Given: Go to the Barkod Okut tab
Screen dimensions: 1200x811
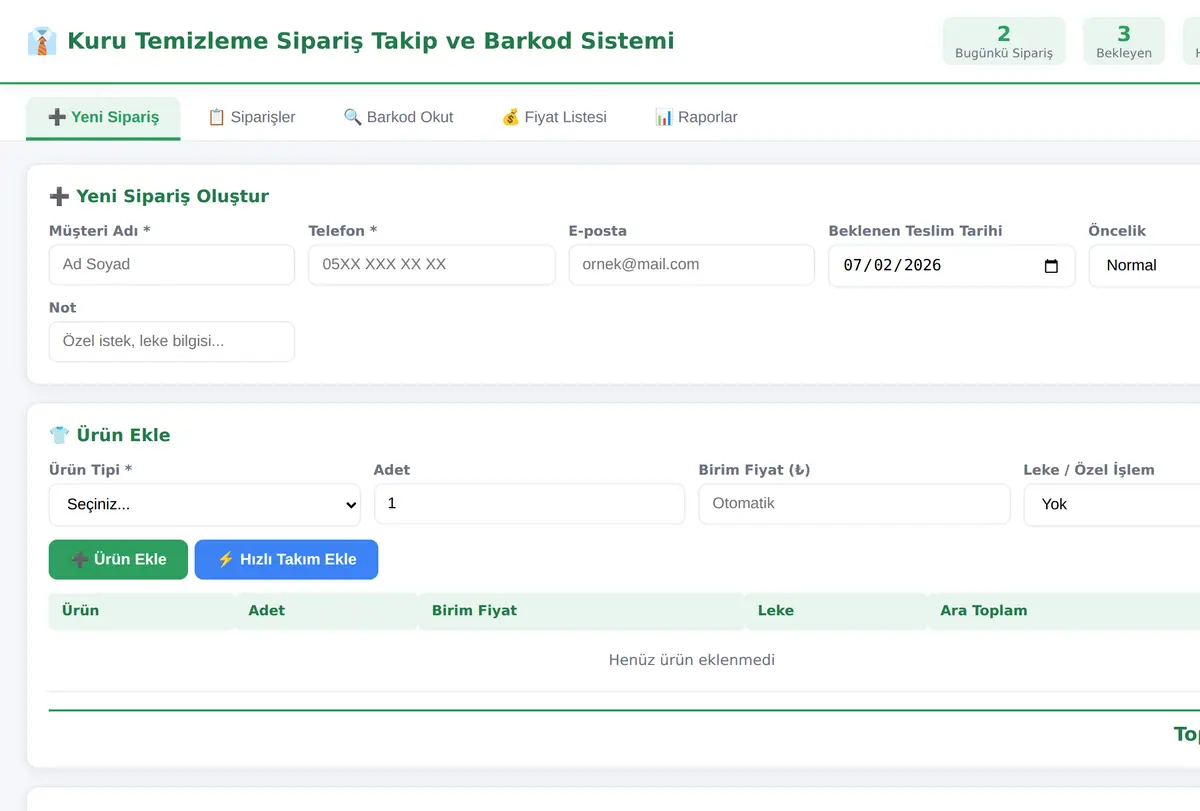Looking at the screenshot, I should pyautogui.click(x=398, y=117).
